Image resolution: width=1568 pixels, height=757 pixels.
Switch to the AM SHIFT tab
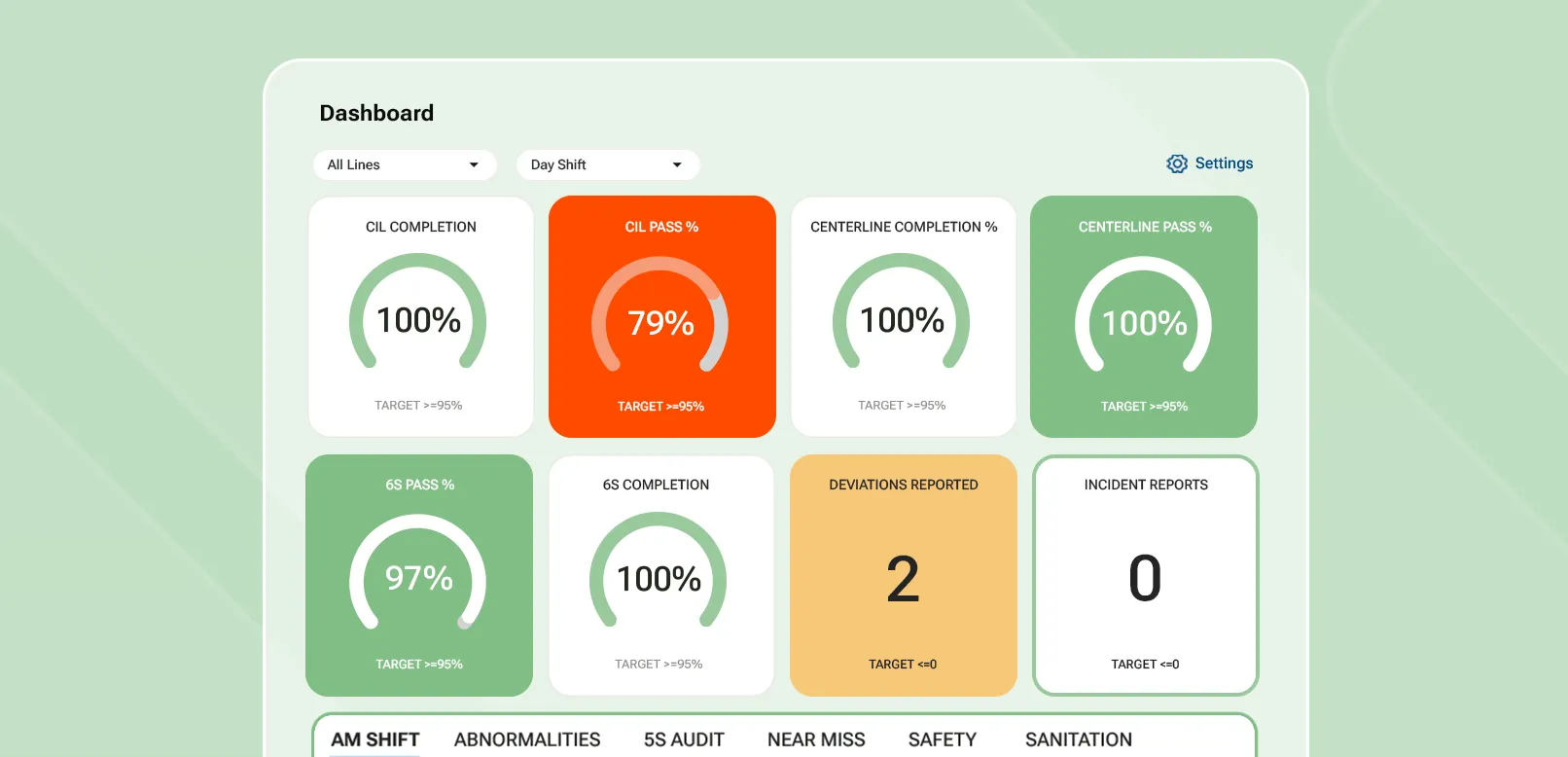tap(375, 739)
